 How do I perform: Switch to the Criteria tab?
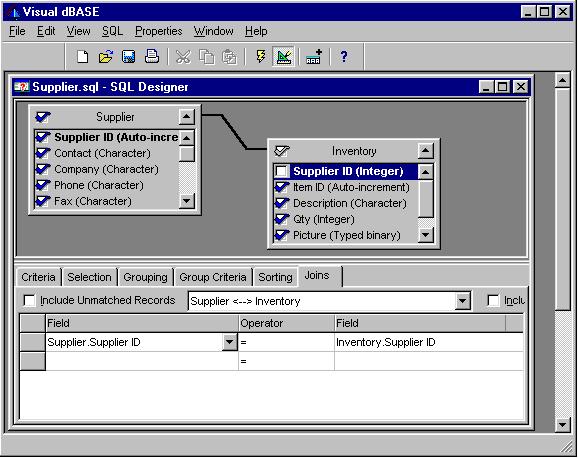[38, 277]
